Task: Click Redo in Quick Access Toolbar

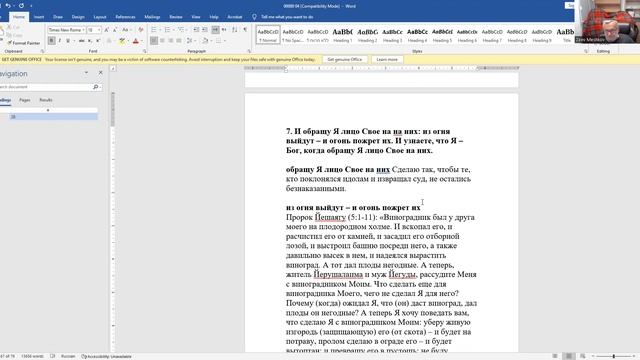Action: (x=21, y=6)
